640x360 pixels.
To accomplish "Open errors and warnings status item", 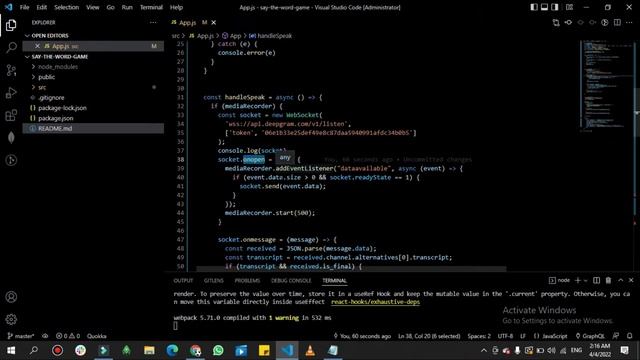I will tap(68, 336).
